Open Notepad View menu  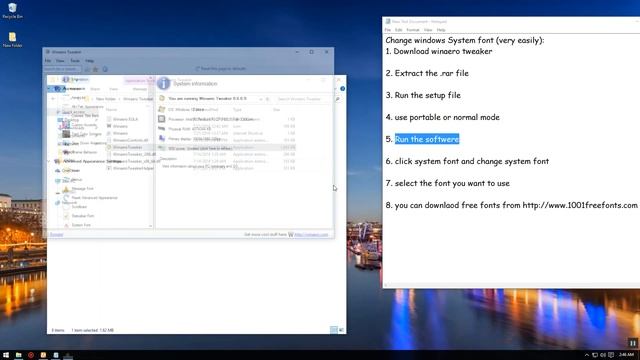click(428, 30)
